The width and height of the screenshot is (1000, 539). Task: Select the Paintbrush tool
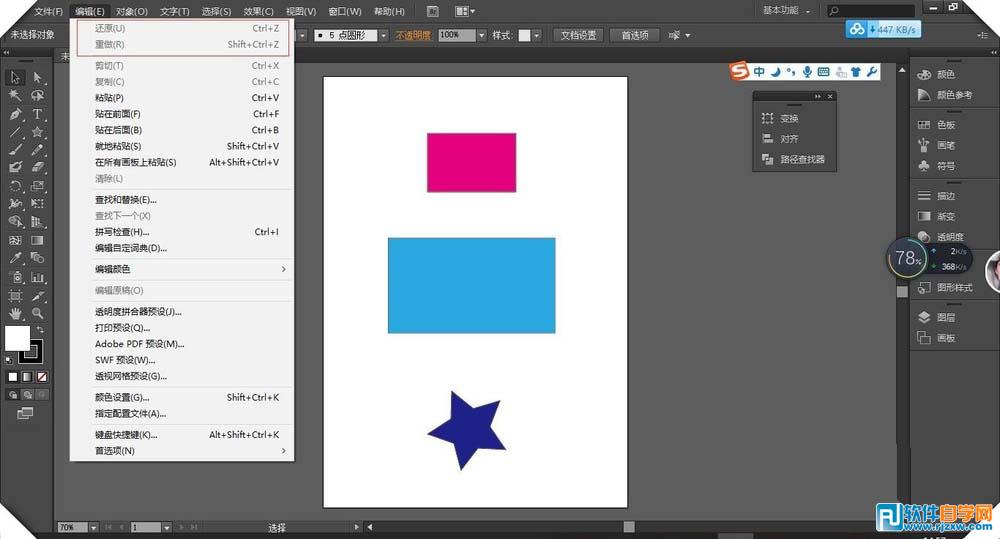pyautogui.click(x=15, y=150)
